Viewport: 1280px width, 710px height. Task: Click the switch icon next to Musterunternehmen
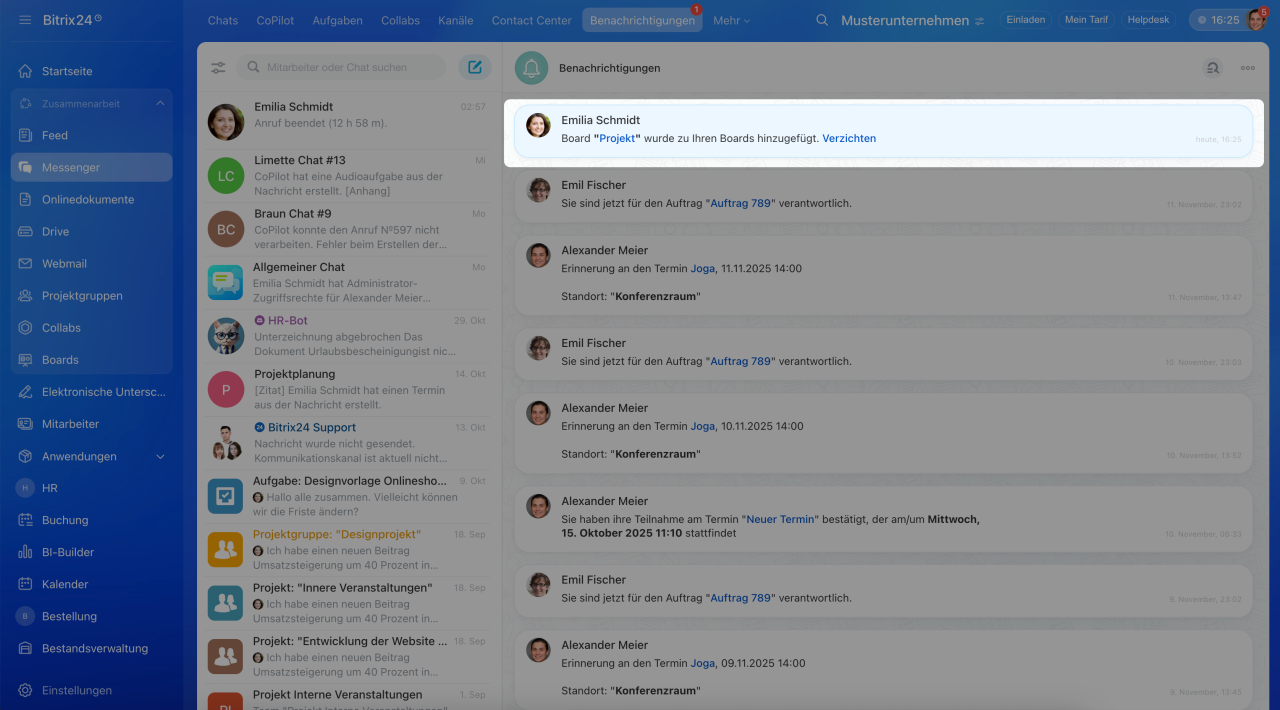pos(980,21)
